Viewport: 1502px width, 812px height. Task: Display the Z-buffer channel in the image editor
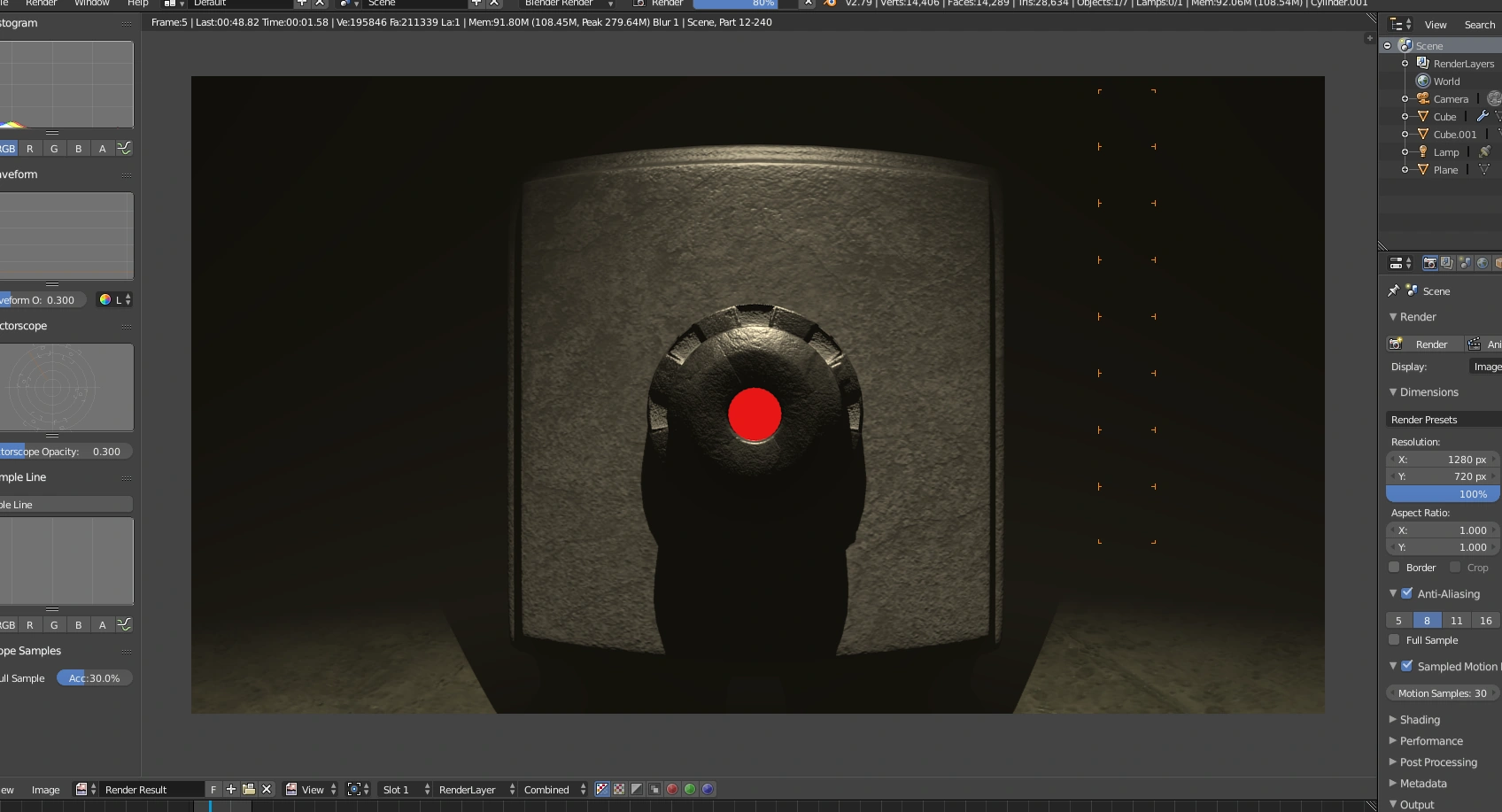(654, 789)
